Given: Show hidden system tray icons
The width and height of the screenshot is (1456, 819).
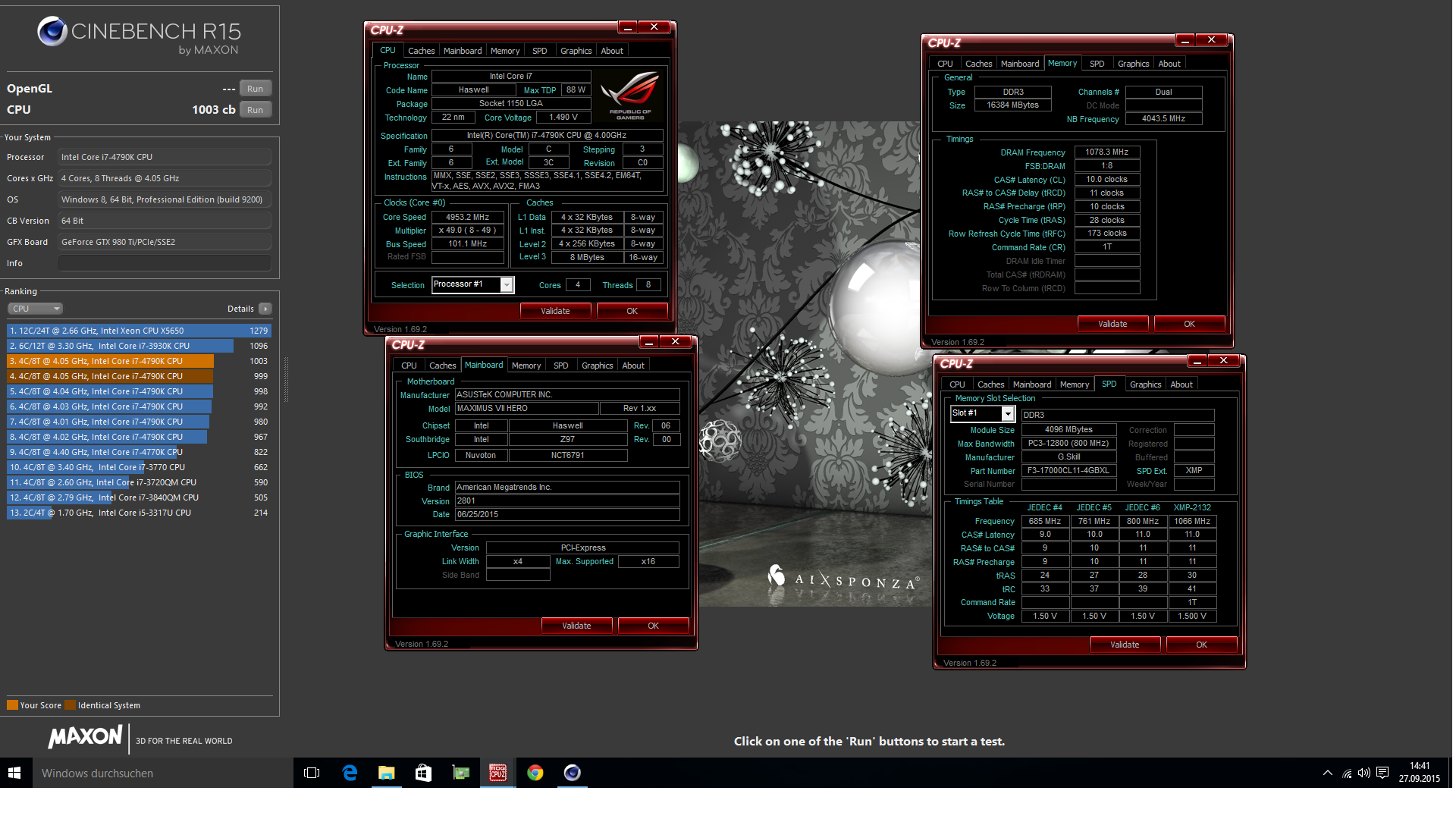Looking at the screenshot, I should pos(1327,773).
